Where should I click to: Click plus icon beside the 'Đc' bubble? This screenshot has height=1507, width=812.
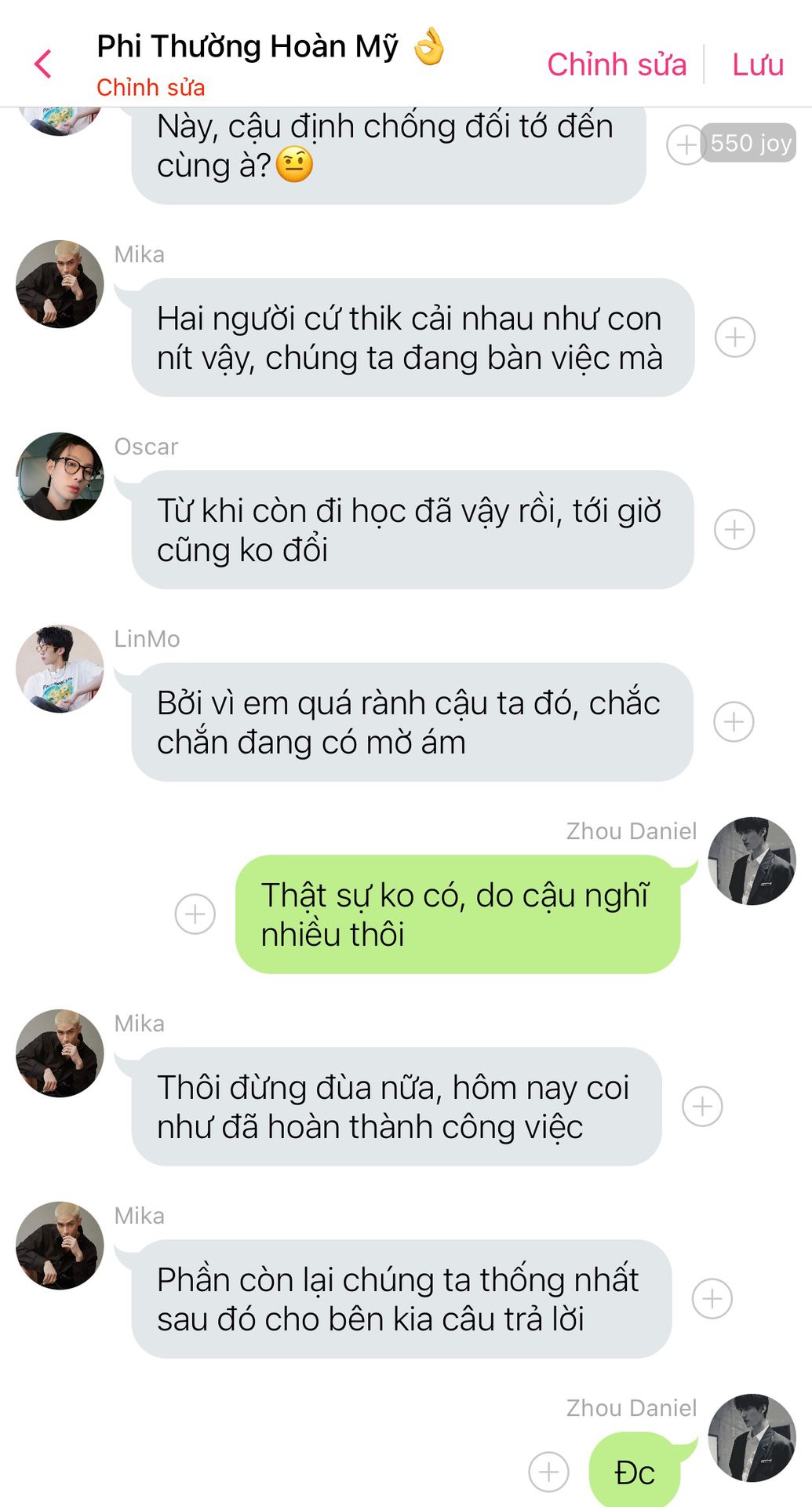[548, 1472]
